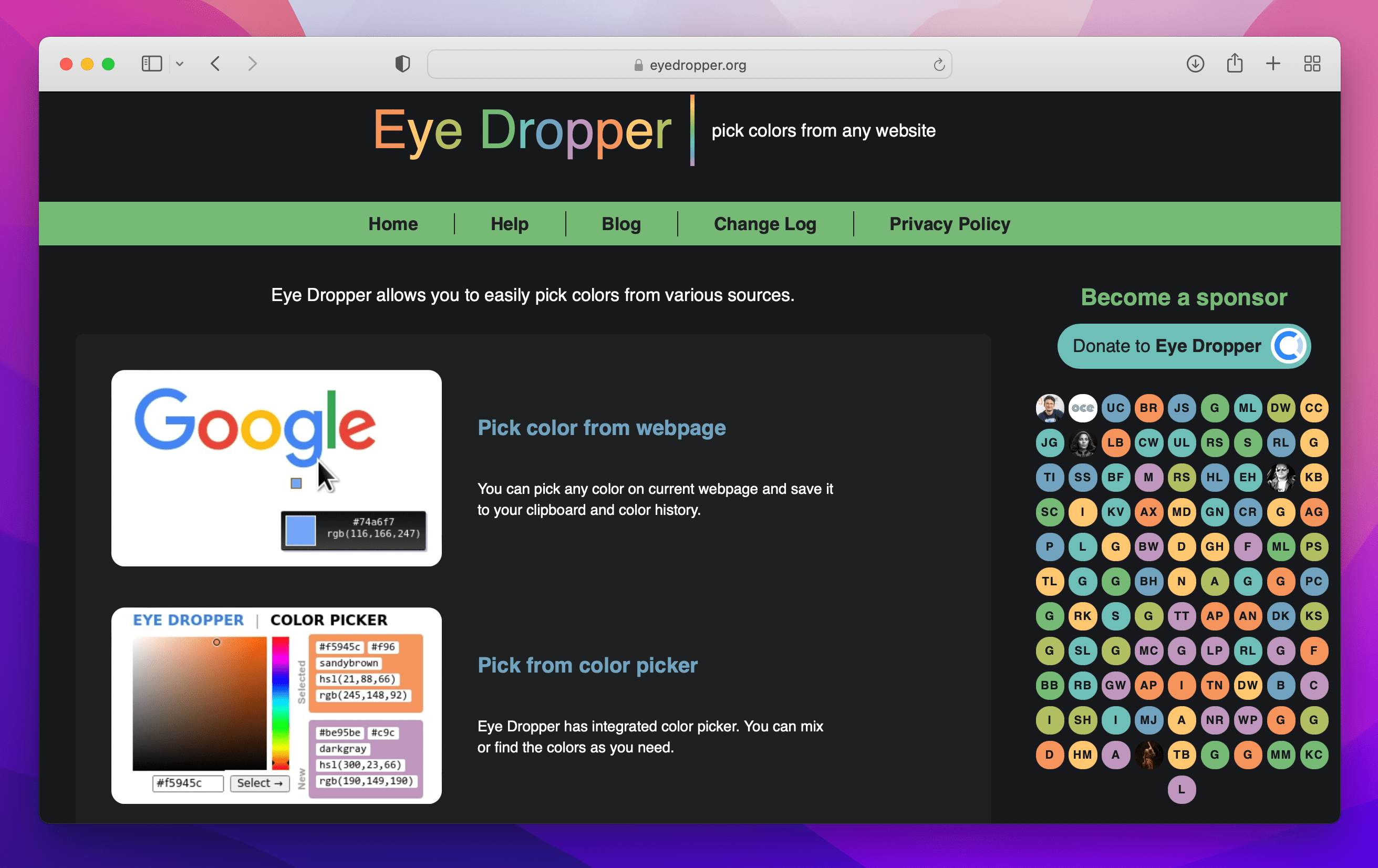Open the Help section from the navbar

[x=509, y=224]
